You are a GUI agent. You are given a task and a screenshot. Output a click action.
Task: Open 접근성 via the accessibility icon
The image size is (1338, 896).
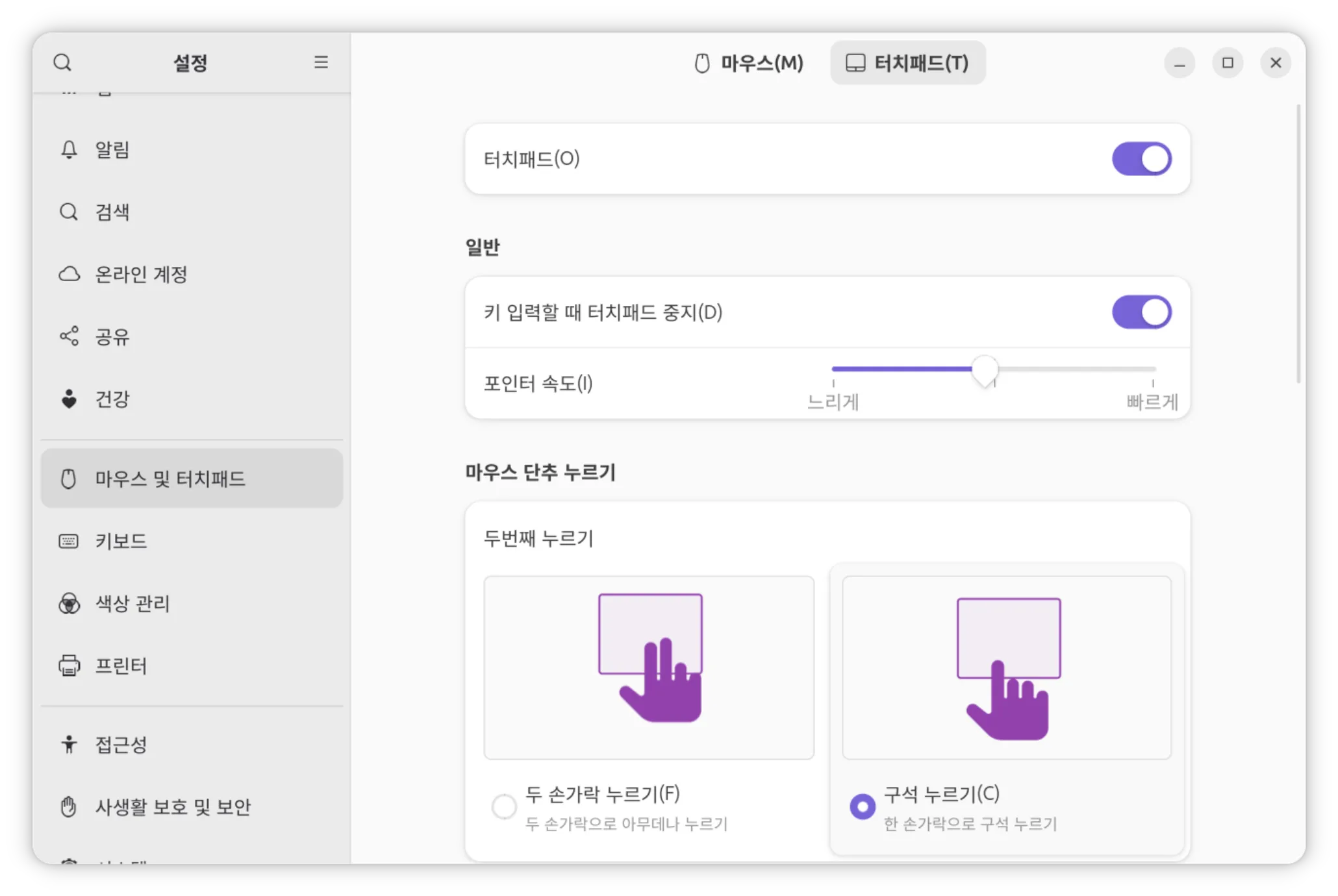69,744
